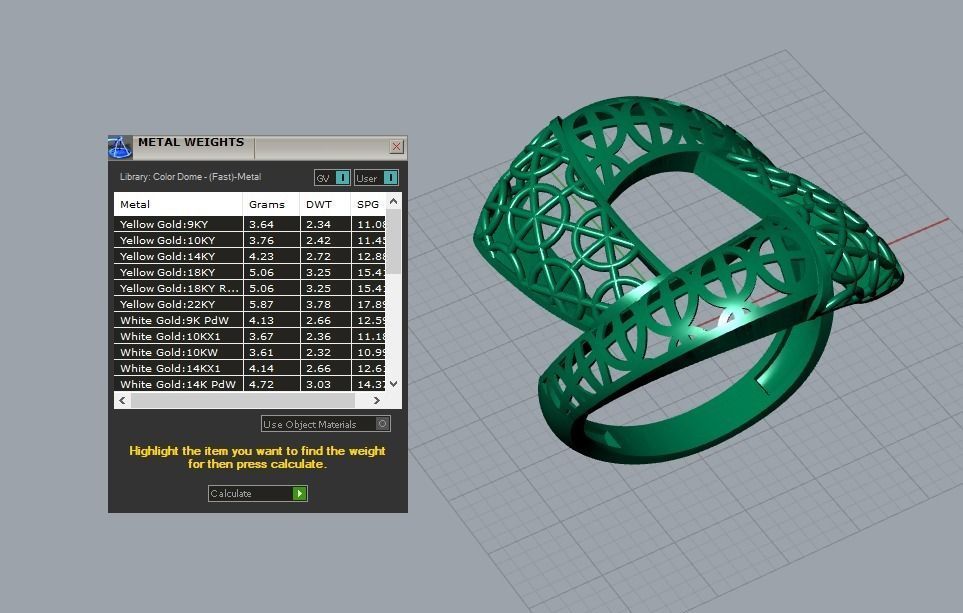Click the scroll down arrow of metal list

tap(394, 383)
